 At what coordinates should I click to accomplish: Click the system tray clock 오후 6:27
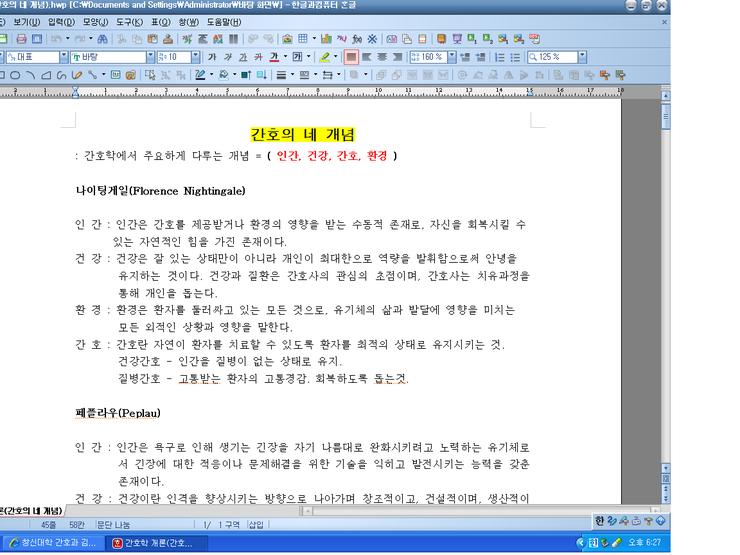coord(644,543)
